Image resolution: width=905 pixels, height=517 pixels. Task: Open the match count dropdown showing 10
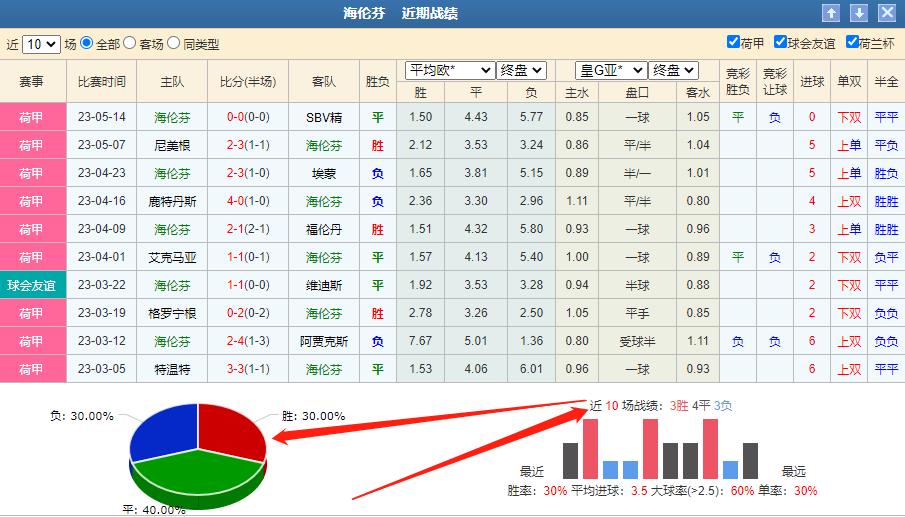(x=41, y=44)
